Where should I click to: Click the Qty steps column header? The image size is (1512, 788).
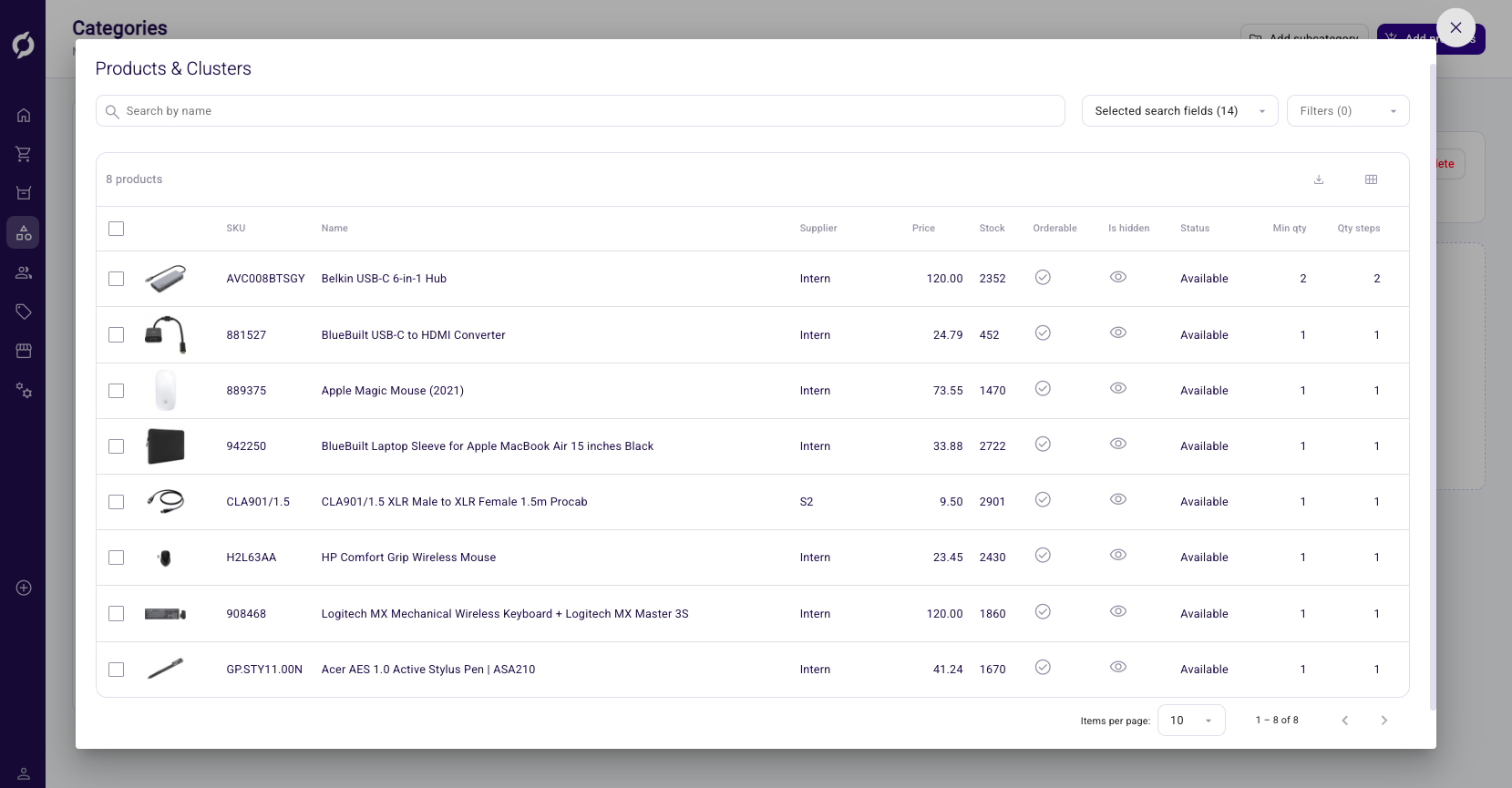[x=1358, y=229]
